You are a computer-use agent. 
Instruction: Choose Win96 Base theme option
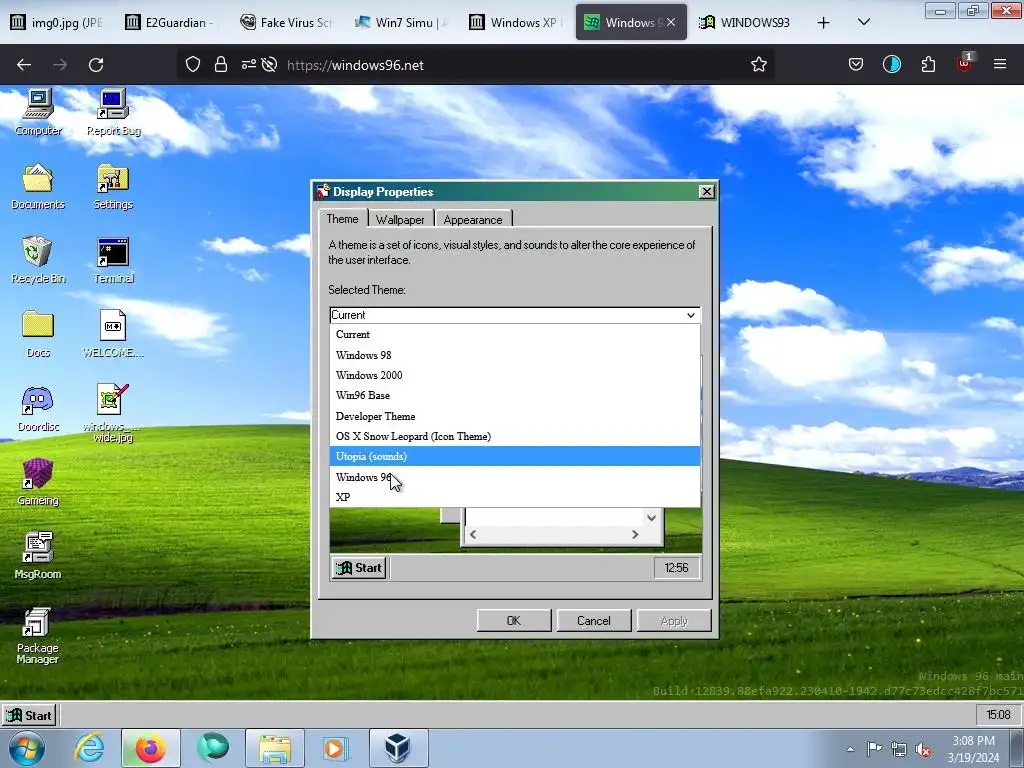click(515, 396)
